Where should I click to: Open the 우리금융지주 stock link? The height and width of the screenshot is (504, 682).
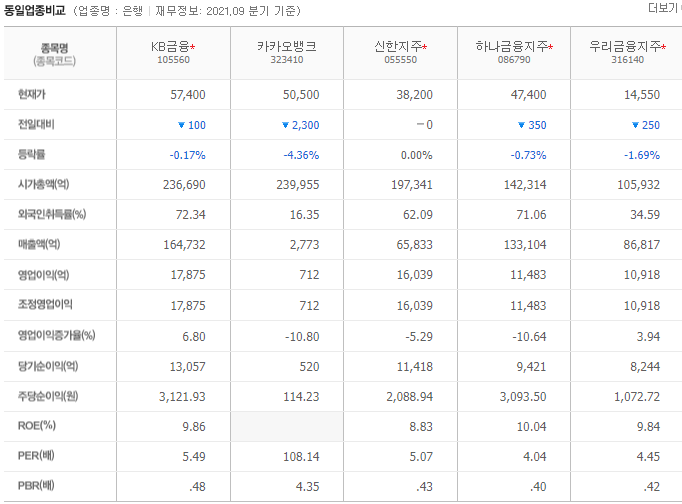625,46
